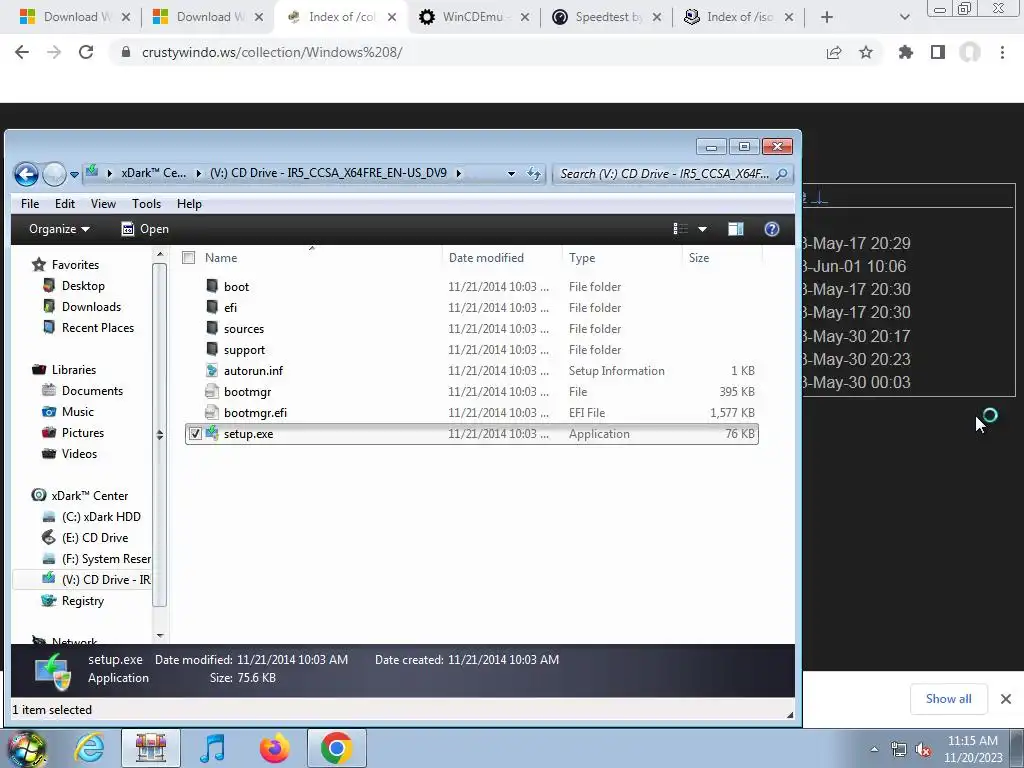Open recent pages dropdown arrow in Explorer
The image size is (1024, 768).
pos(74,174)
